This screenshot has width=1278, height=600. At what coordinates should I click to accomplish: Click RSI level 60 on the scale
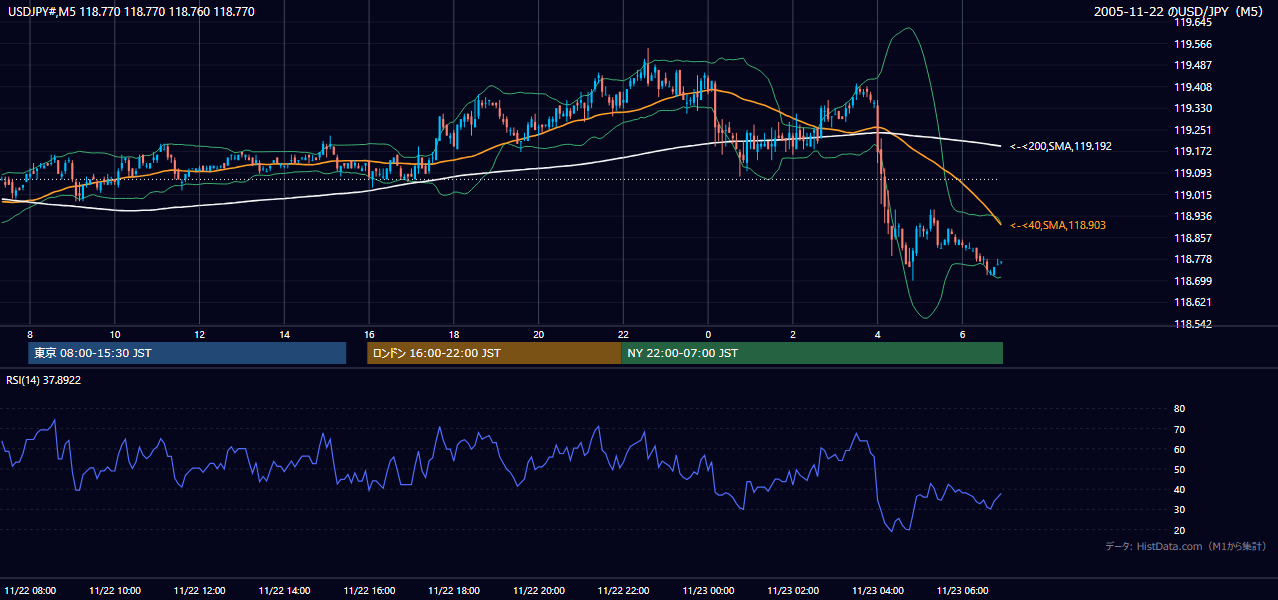tap(1180, 449)
